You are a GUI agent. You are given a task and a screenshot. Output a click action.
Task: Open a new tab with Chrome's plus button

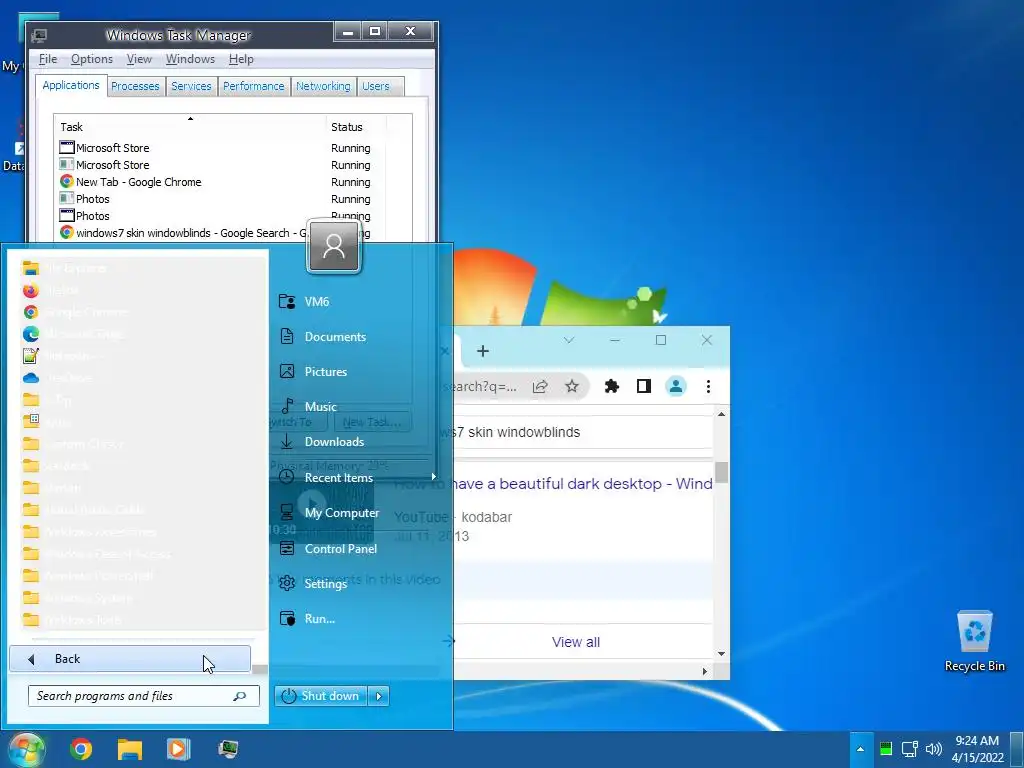click(x=483, y=351)
